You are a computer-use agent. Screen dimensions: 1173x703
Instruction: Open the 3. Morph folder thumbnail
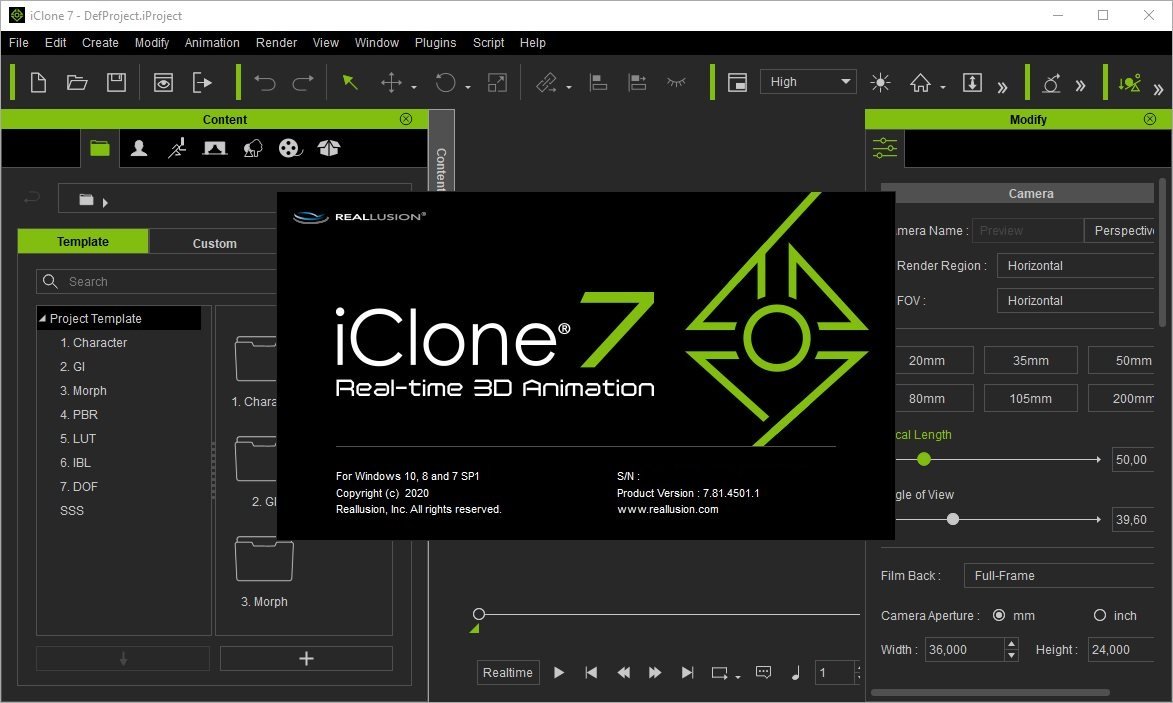tap(264, 559)
